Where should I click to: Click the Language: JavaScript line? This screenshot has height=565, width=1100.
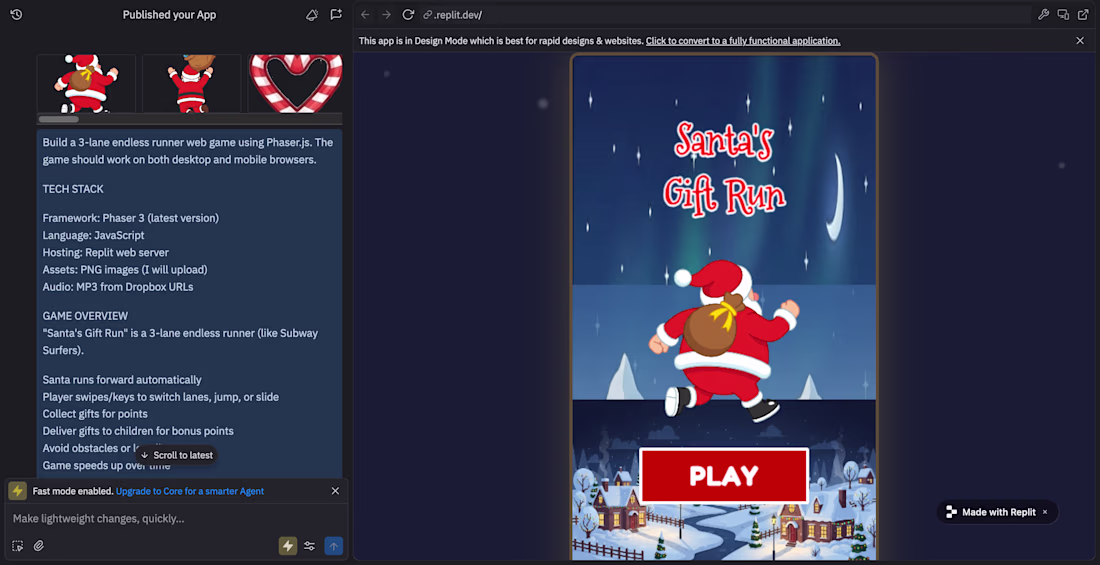click(93, 235)
